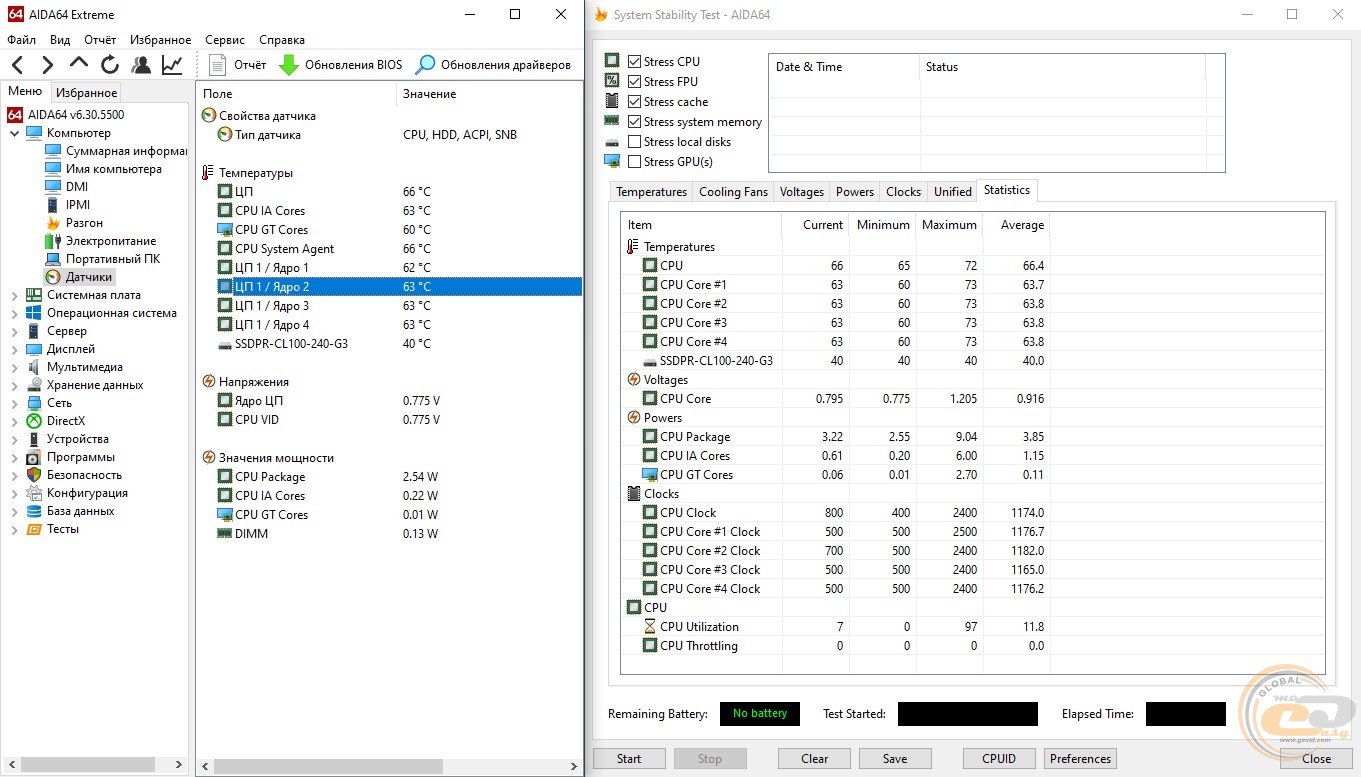Click the Мультимедиа speaker icon in the tree

[35, 367]
